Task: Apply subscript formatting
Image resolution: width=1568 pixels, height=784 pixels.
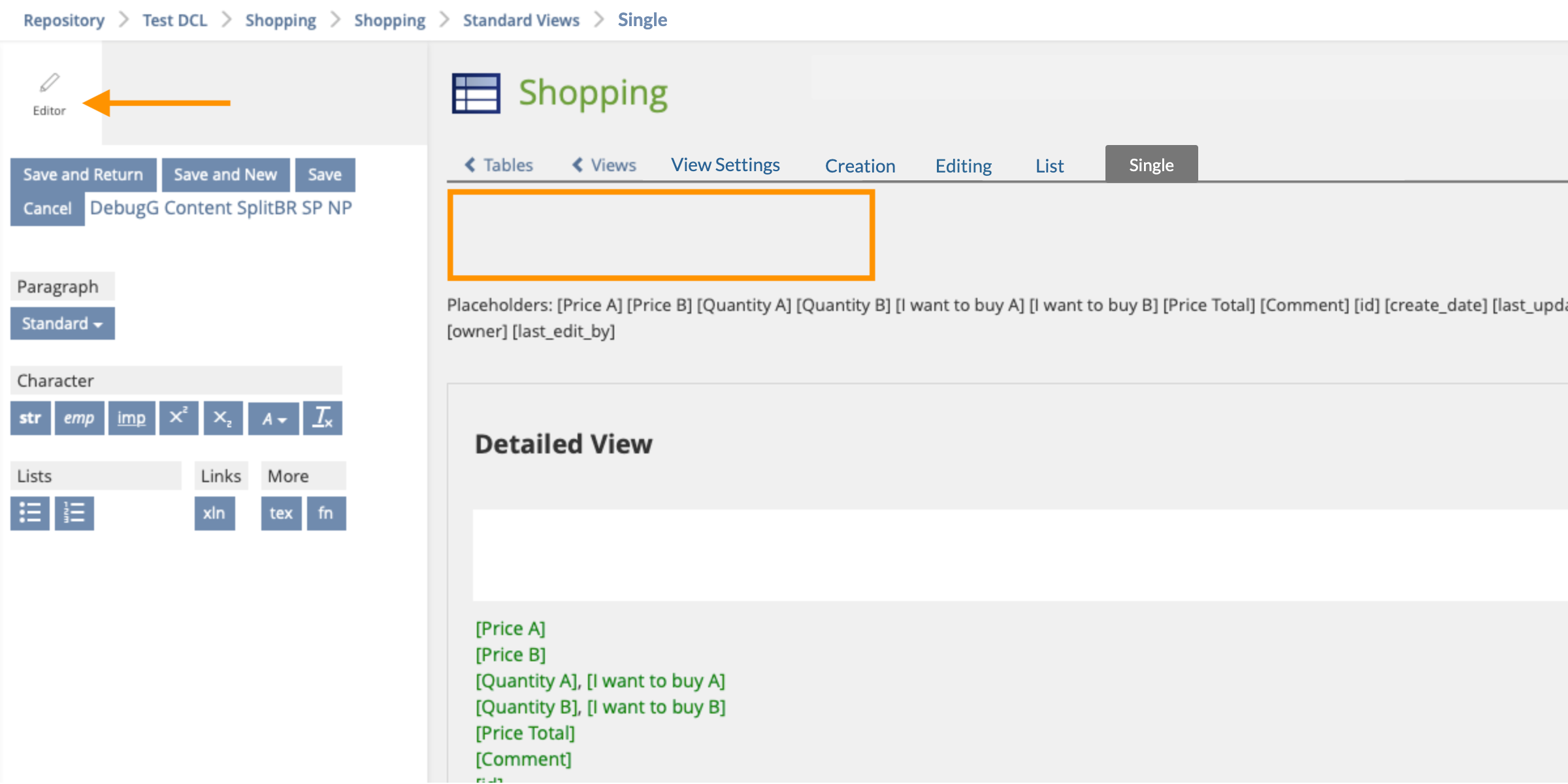Action: point(223,418)
